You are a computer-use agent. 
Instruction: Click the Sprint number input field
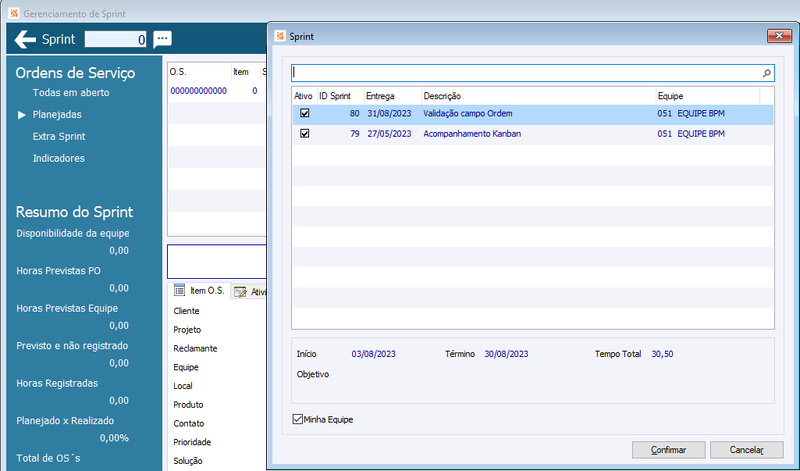pos(116,39)
